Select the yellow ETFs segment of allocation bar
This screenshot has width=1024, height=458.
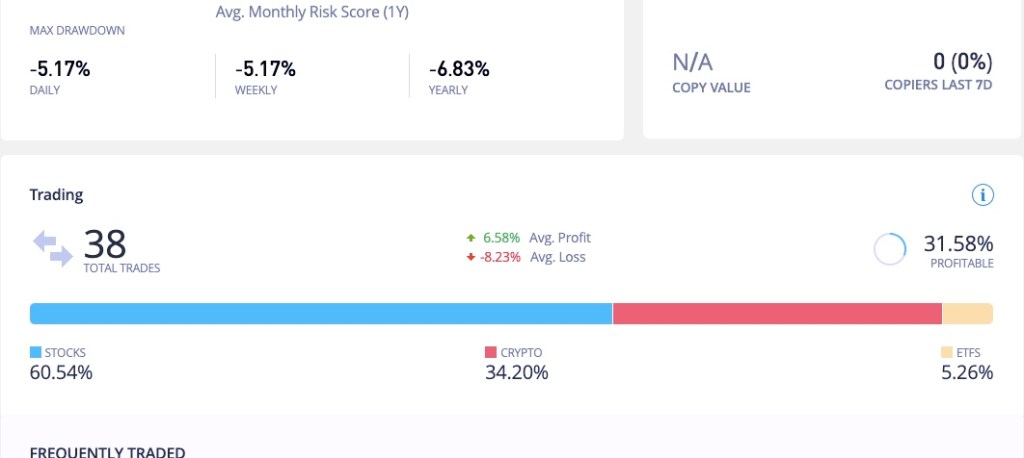pyautogui.click(x=967, y=314)
